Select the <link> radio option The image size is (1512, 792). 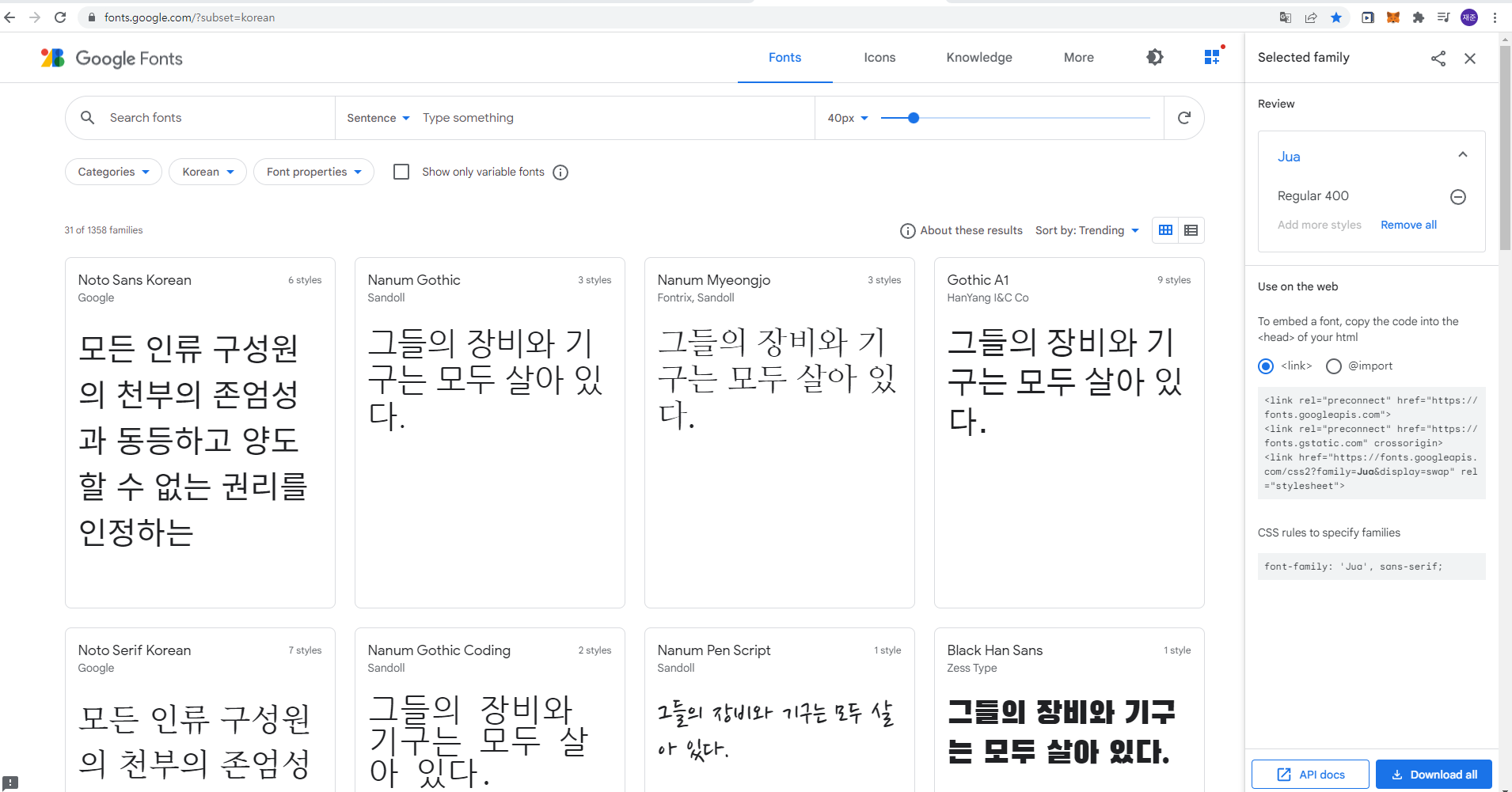click(1266, 366)
